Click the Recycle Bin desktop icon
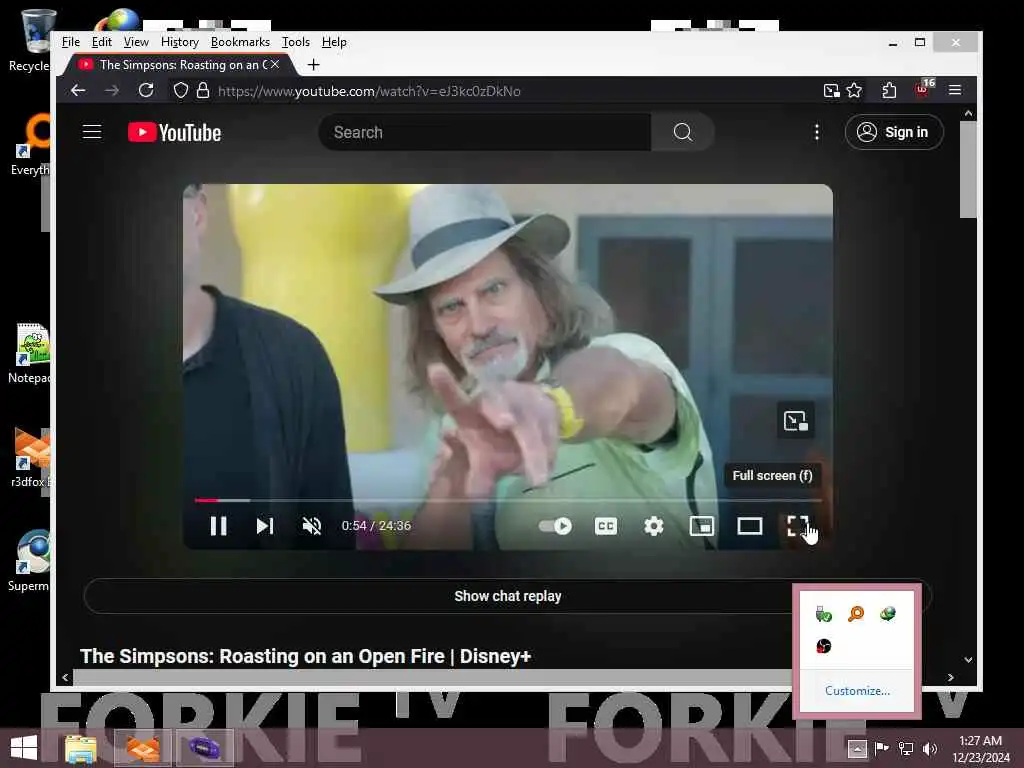 tap(33, 39)
